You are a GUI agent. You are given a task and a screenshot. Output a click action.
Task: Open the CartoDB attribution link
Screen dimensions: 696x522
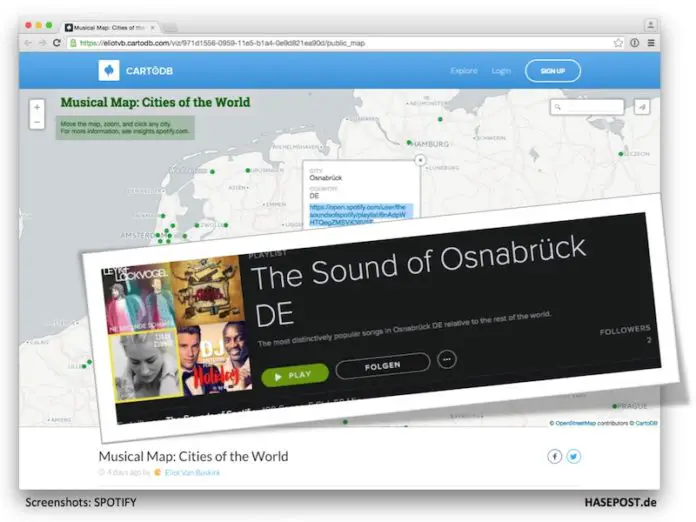click(x=646, y=423)
